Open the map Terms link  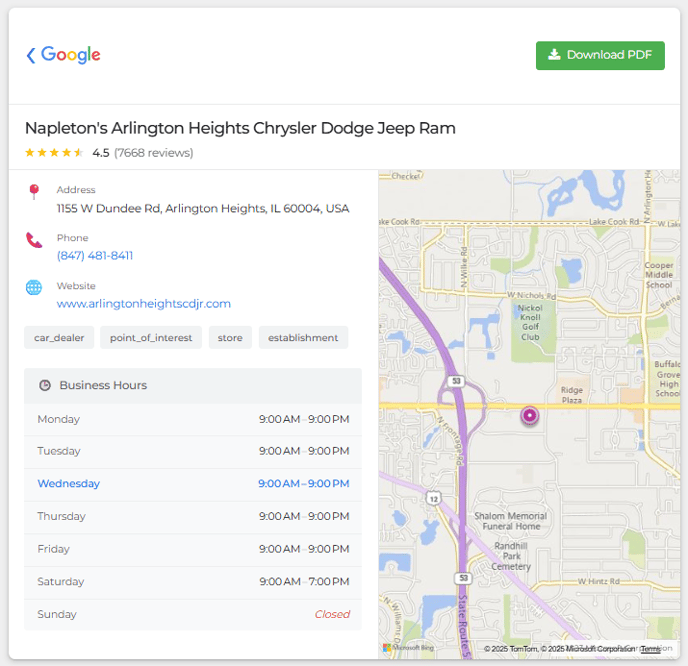coord(650,649)
